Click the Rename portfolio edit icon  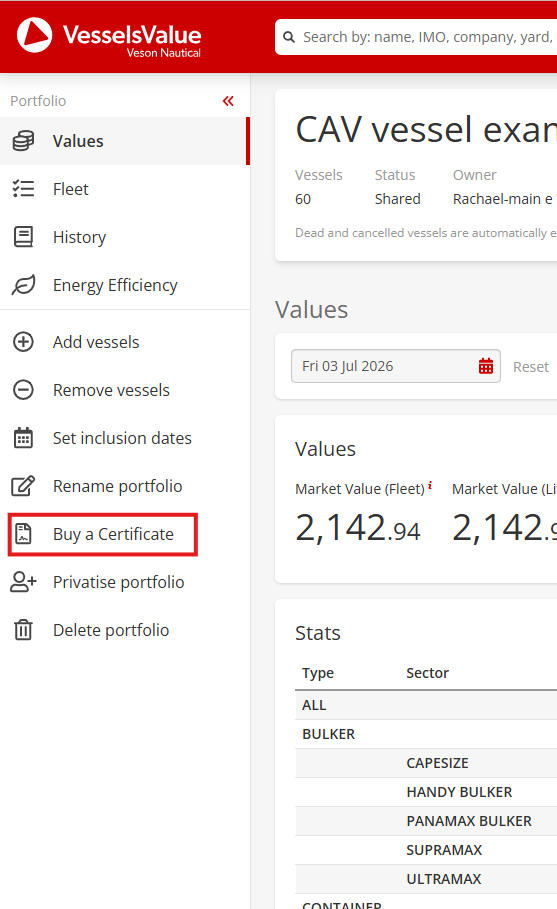[x=23, y=486]
